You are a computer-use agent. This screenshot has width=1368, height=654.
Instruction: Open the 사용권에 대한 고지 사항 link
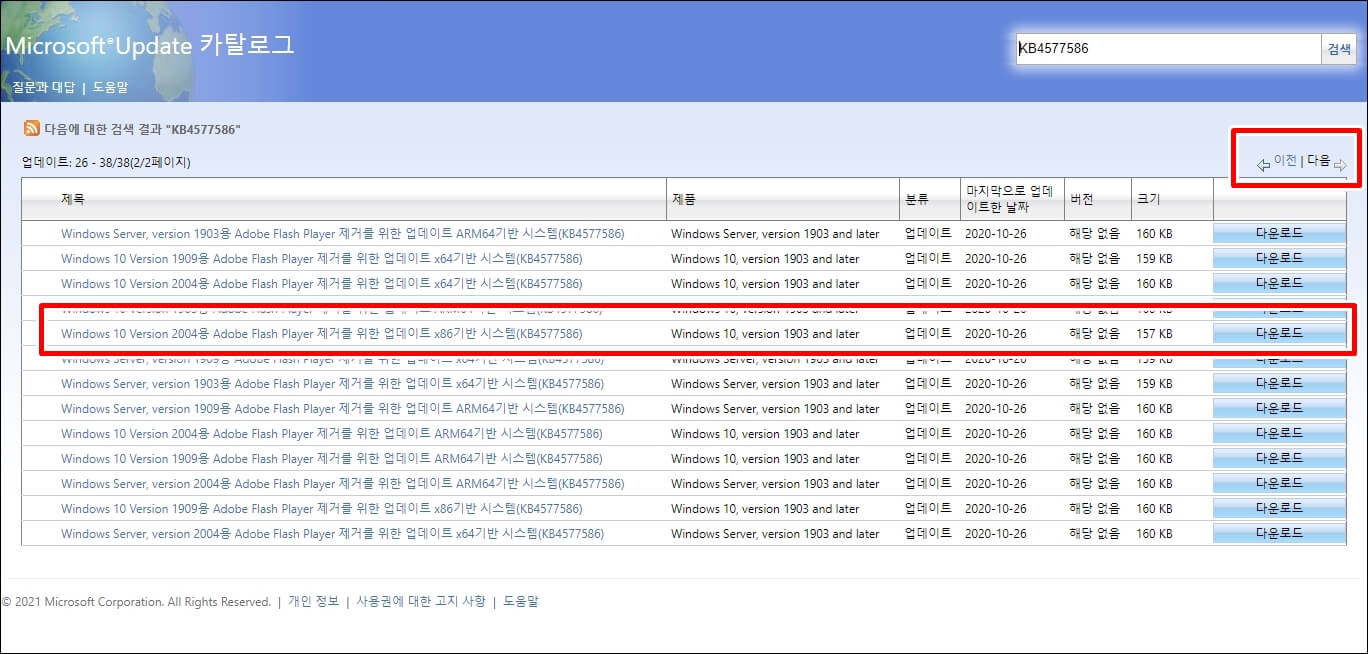(421, 601)
